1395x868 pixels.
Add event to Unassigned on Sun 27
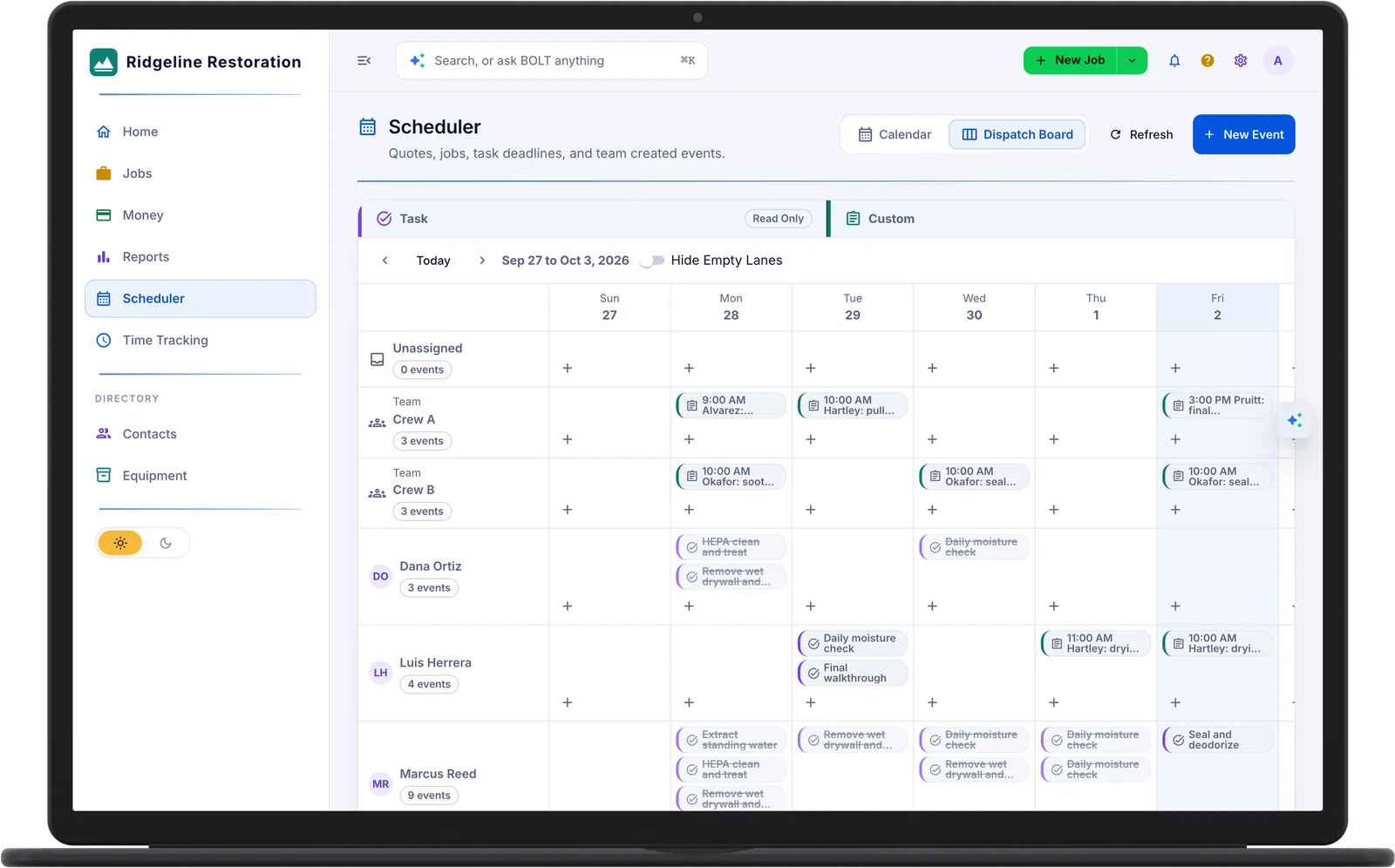click(568, 369)
